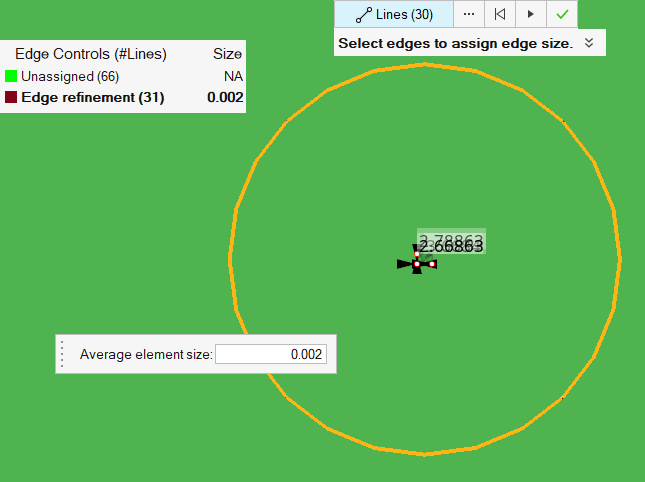The width and height of the screenshot is (645, 482).
Task: Select the dark red Edge refinement swatch
Action: point(11,97)
